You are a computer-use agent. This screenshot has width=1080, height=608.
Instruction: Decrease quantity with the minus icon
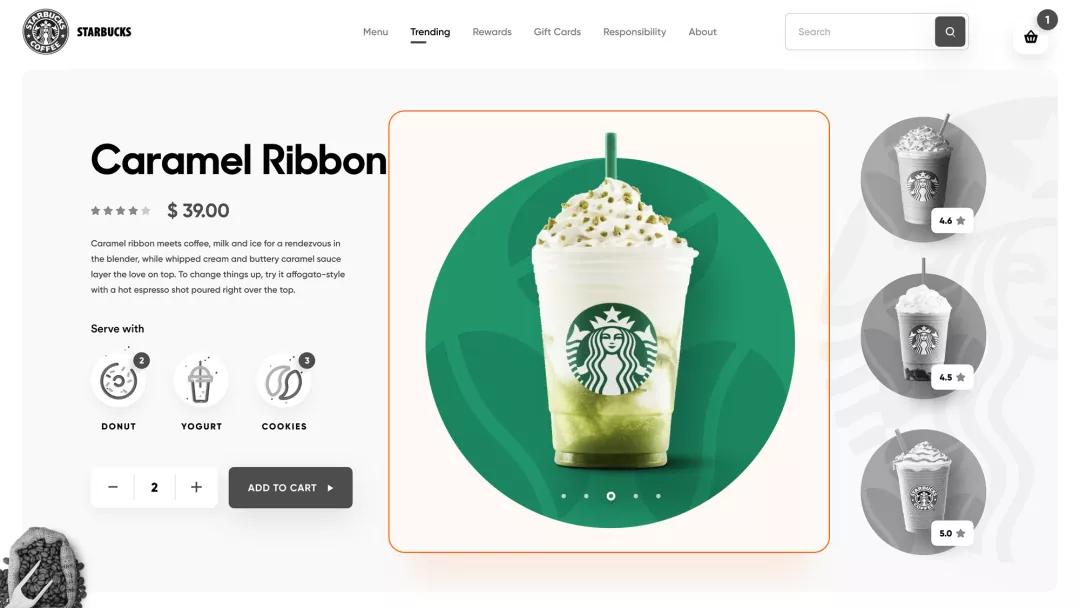113,488
